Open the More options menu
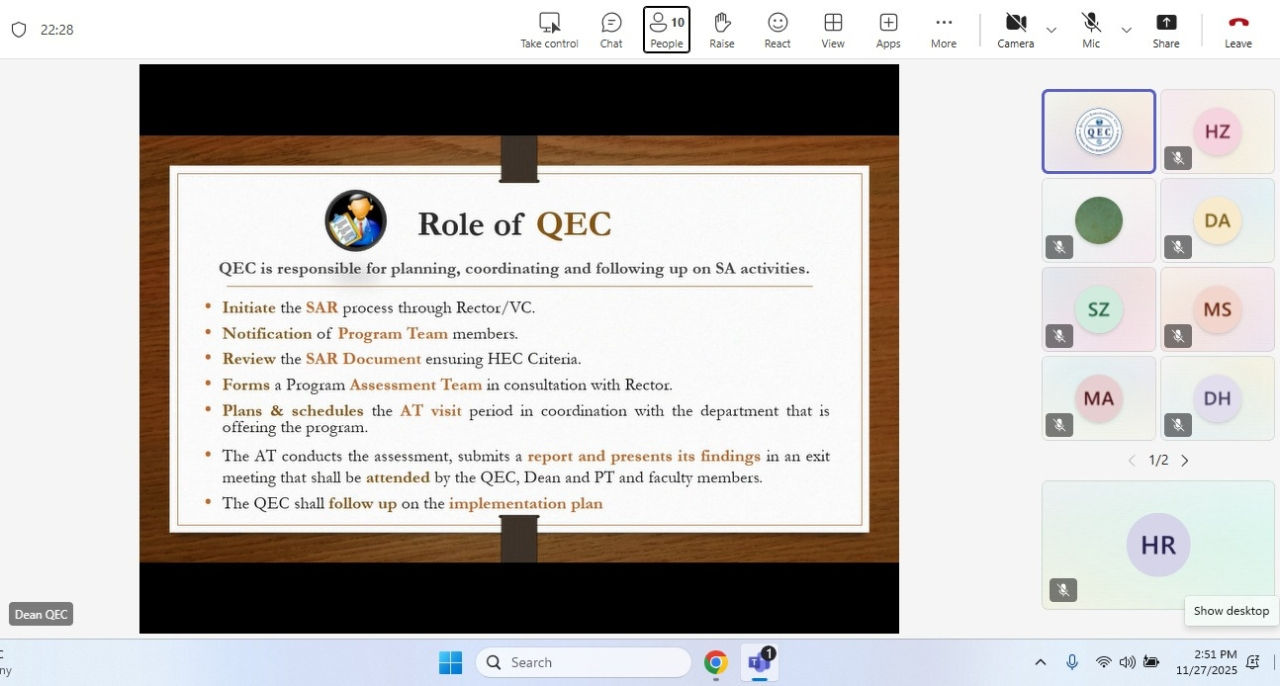 (x=943, y=30)
